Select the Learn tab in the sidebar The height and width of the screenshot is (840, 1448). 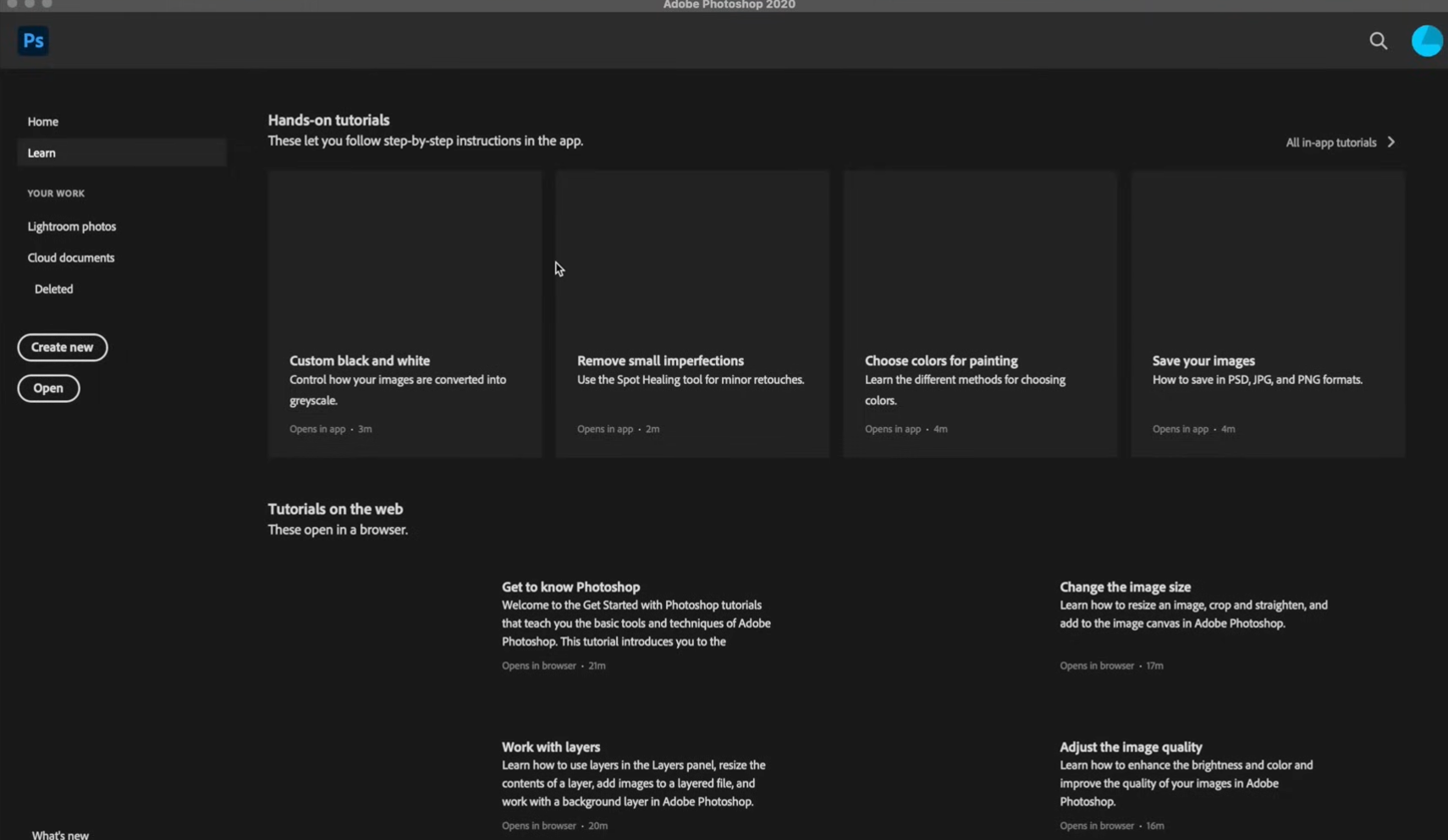coord(41,152)
